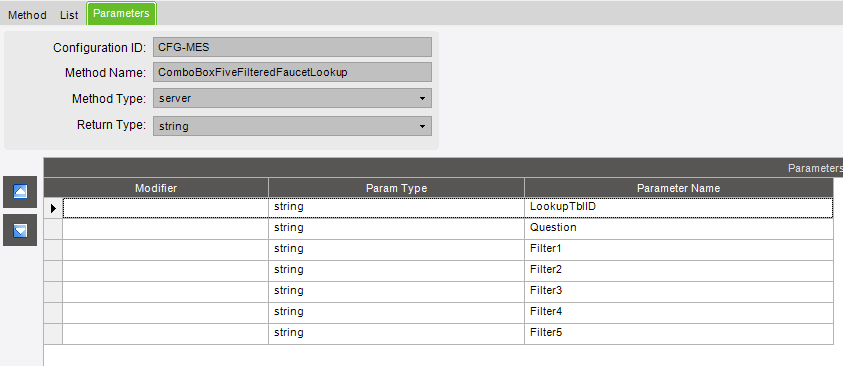
Task: Click the Filter5 row header selector
Action: coord(53,334)
